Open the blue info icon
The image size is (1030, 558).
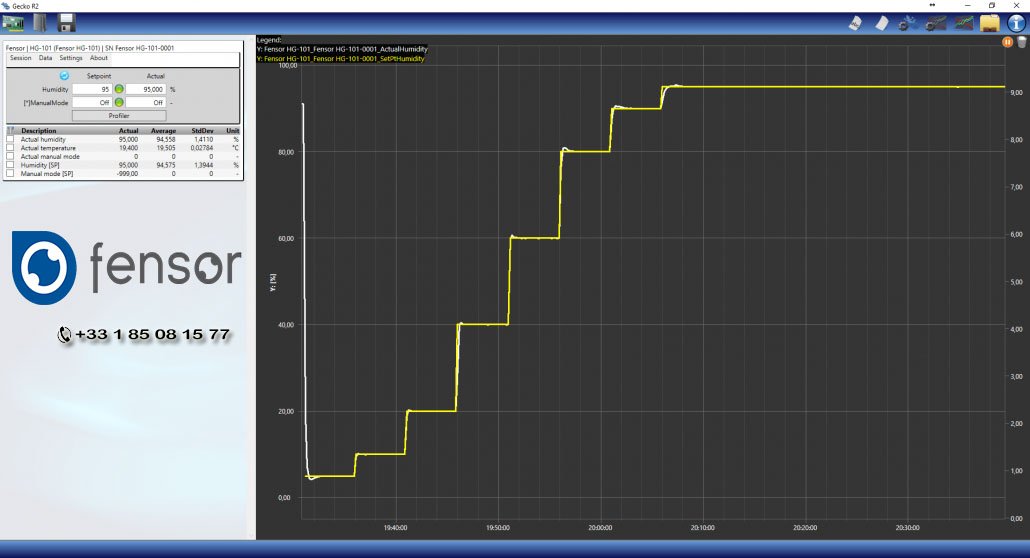[x=1016, y=23]
